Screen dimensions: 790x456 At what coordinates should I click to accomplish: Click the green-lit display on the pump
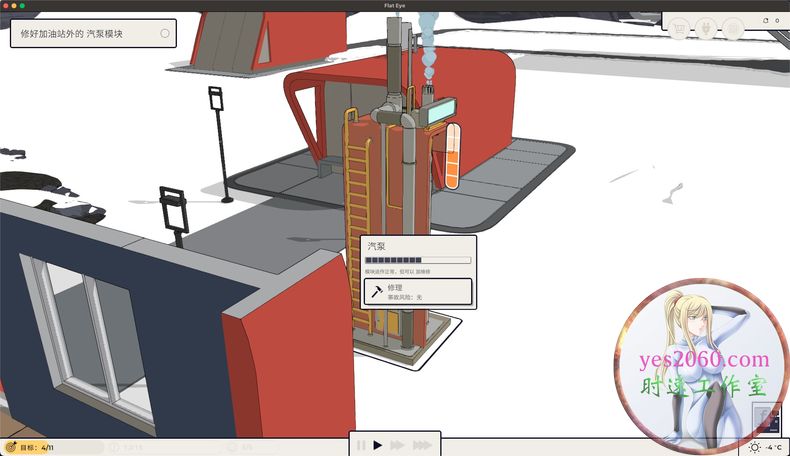[437, 113]
